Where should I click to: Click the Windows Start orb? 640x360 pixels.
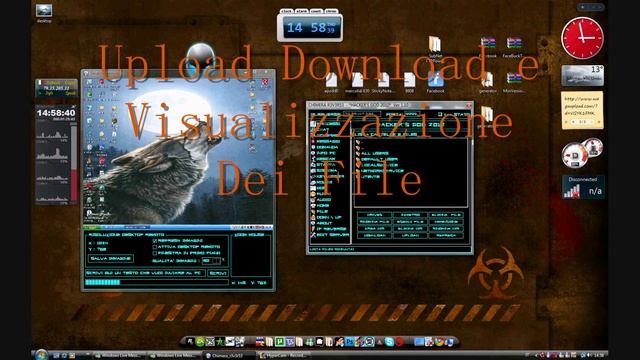(41, 355)
